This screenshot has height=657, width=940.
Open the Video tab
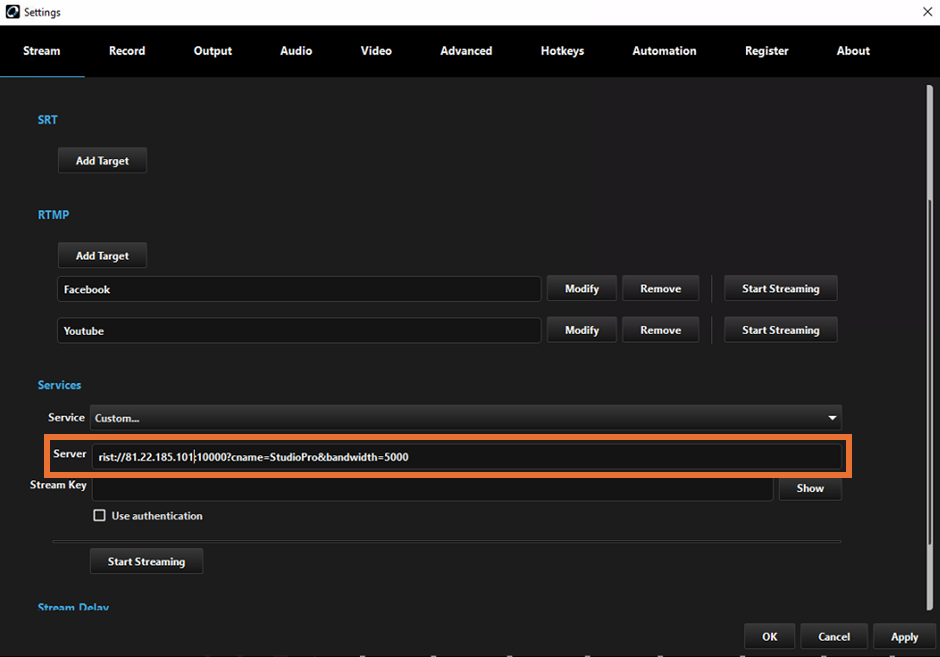[x=376, y=50]
